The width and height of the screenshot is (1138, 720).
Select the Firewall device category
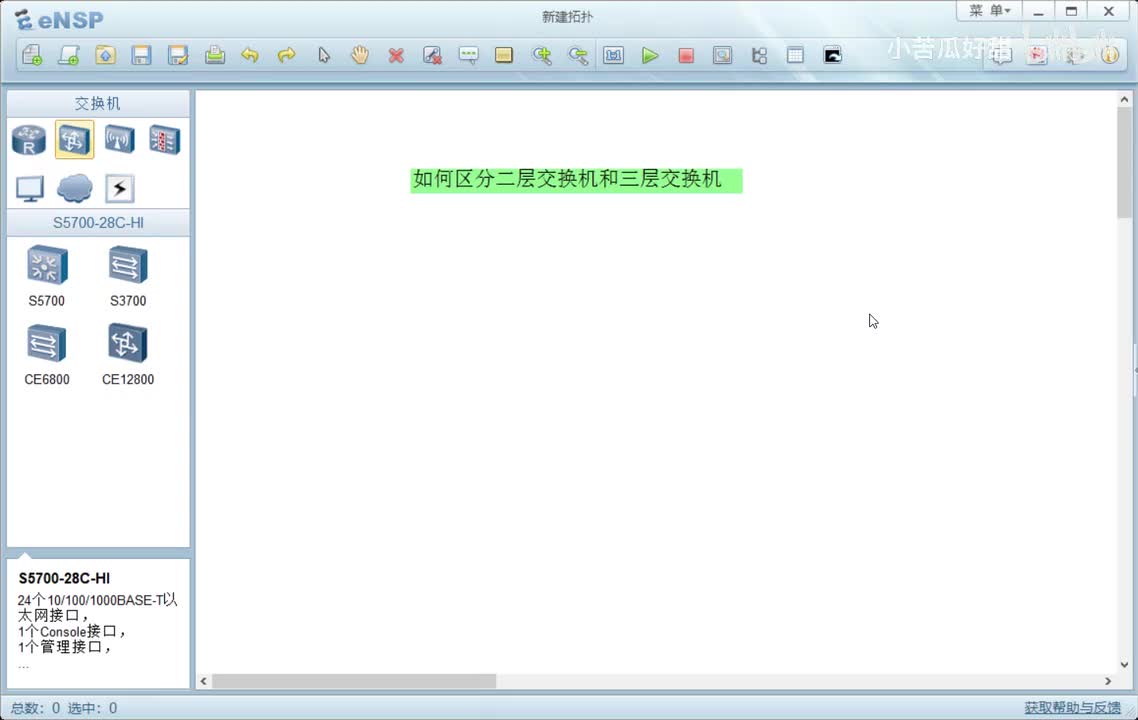click(165, 140)
